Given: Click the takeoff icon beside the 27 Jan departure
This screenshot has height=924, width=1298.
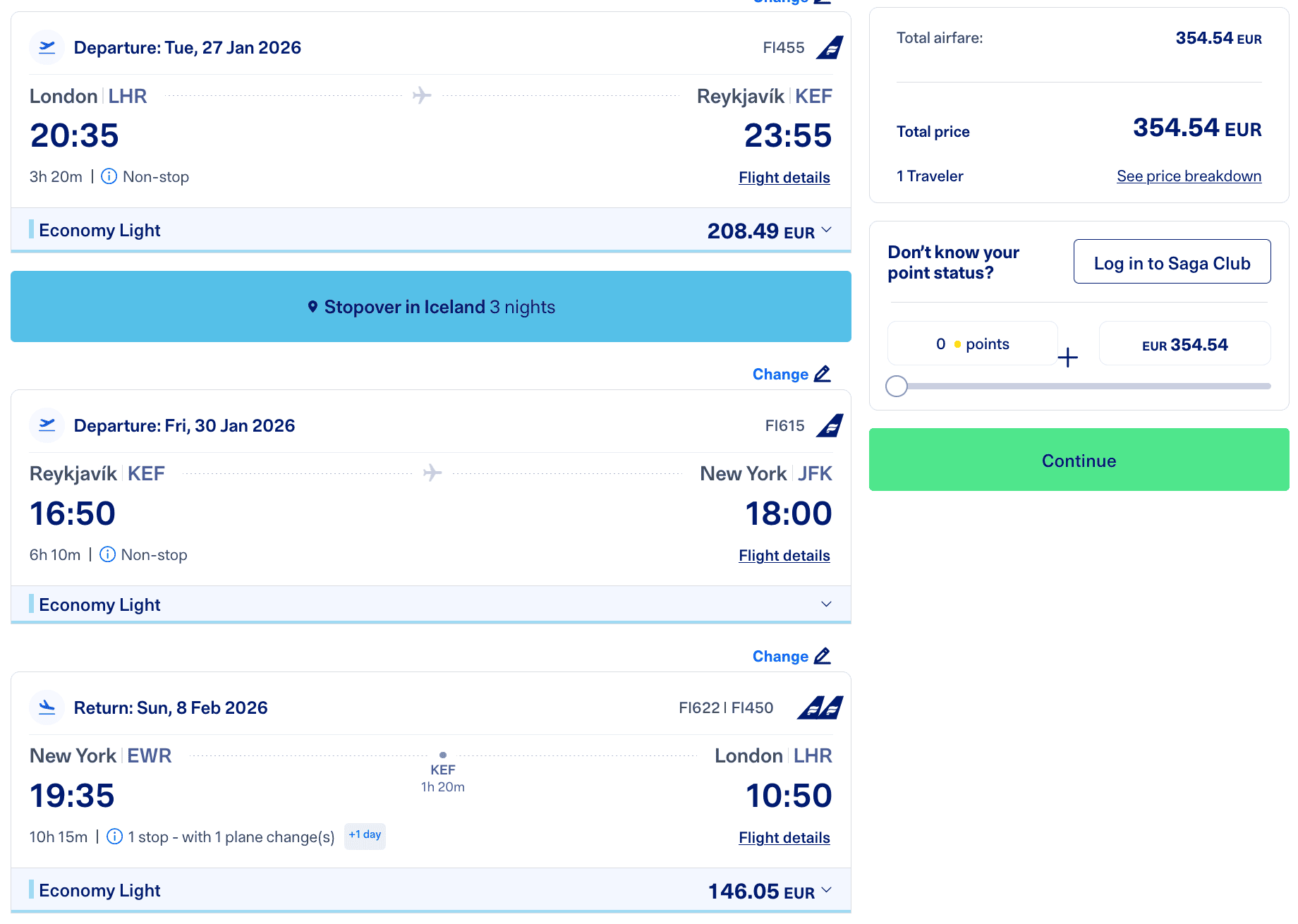Looking at the screenshot, I should coord(47,47).
